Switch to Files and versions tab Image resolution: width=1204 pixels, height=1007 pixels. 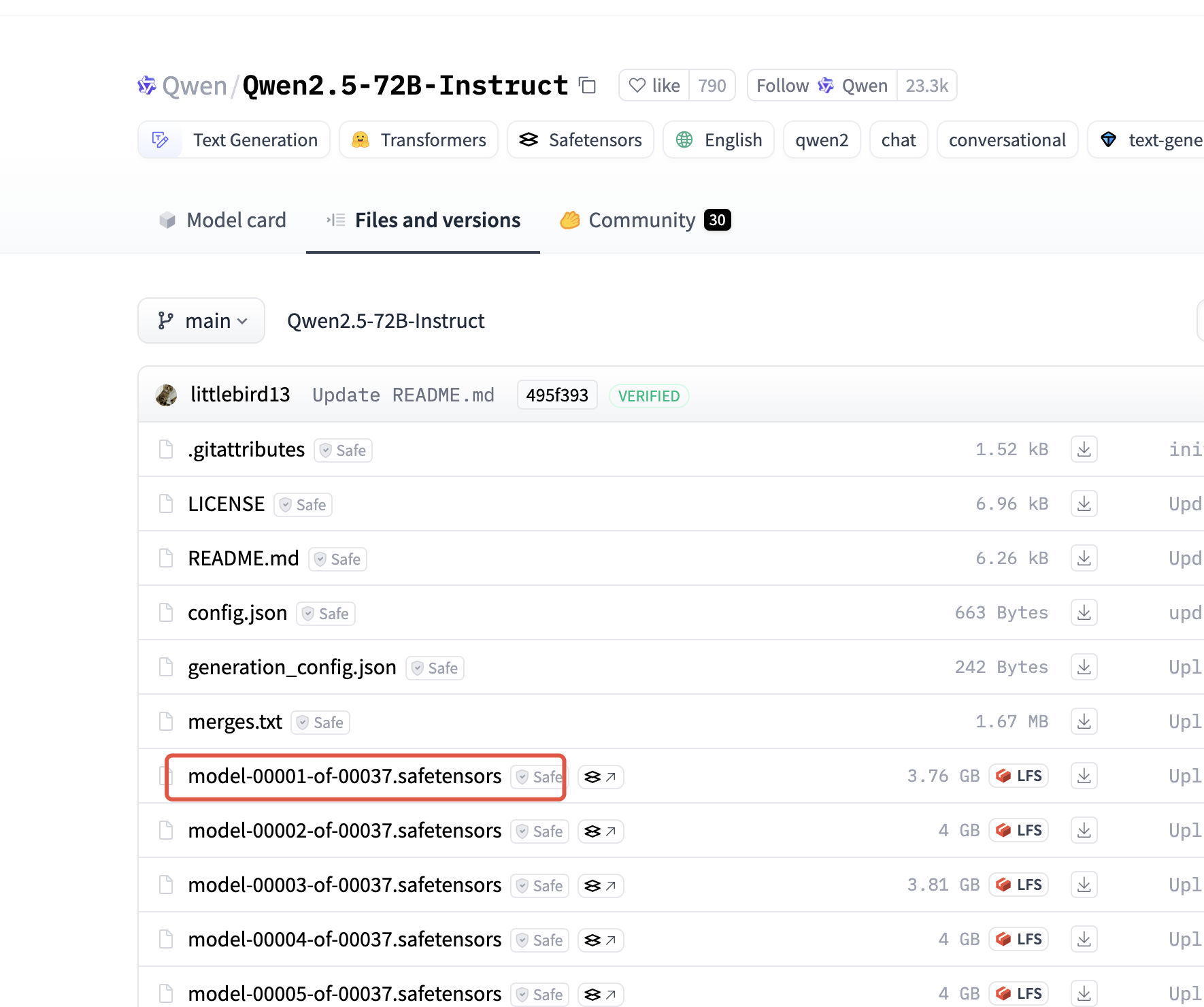[423, 220]
